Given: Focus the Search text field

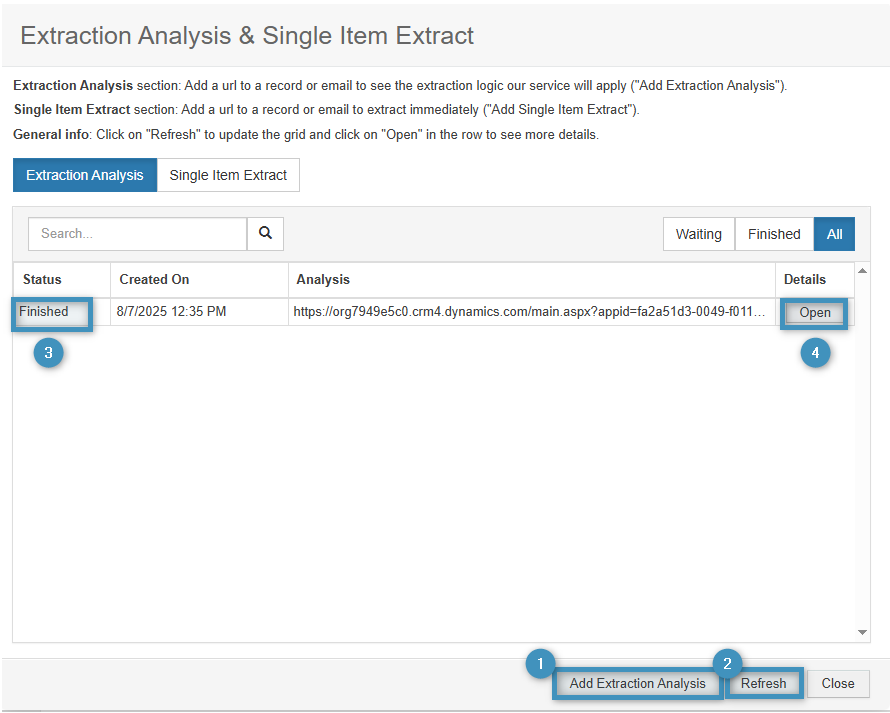Looking at the screenshot, I should (x=138, y=234).
